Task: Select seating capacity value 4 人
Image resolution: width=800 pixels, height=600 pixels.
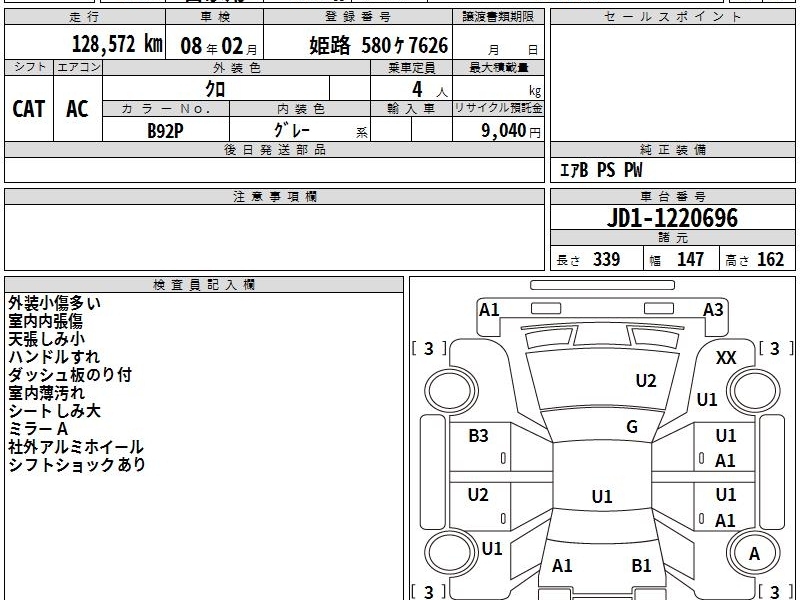Action: [430, 90]
